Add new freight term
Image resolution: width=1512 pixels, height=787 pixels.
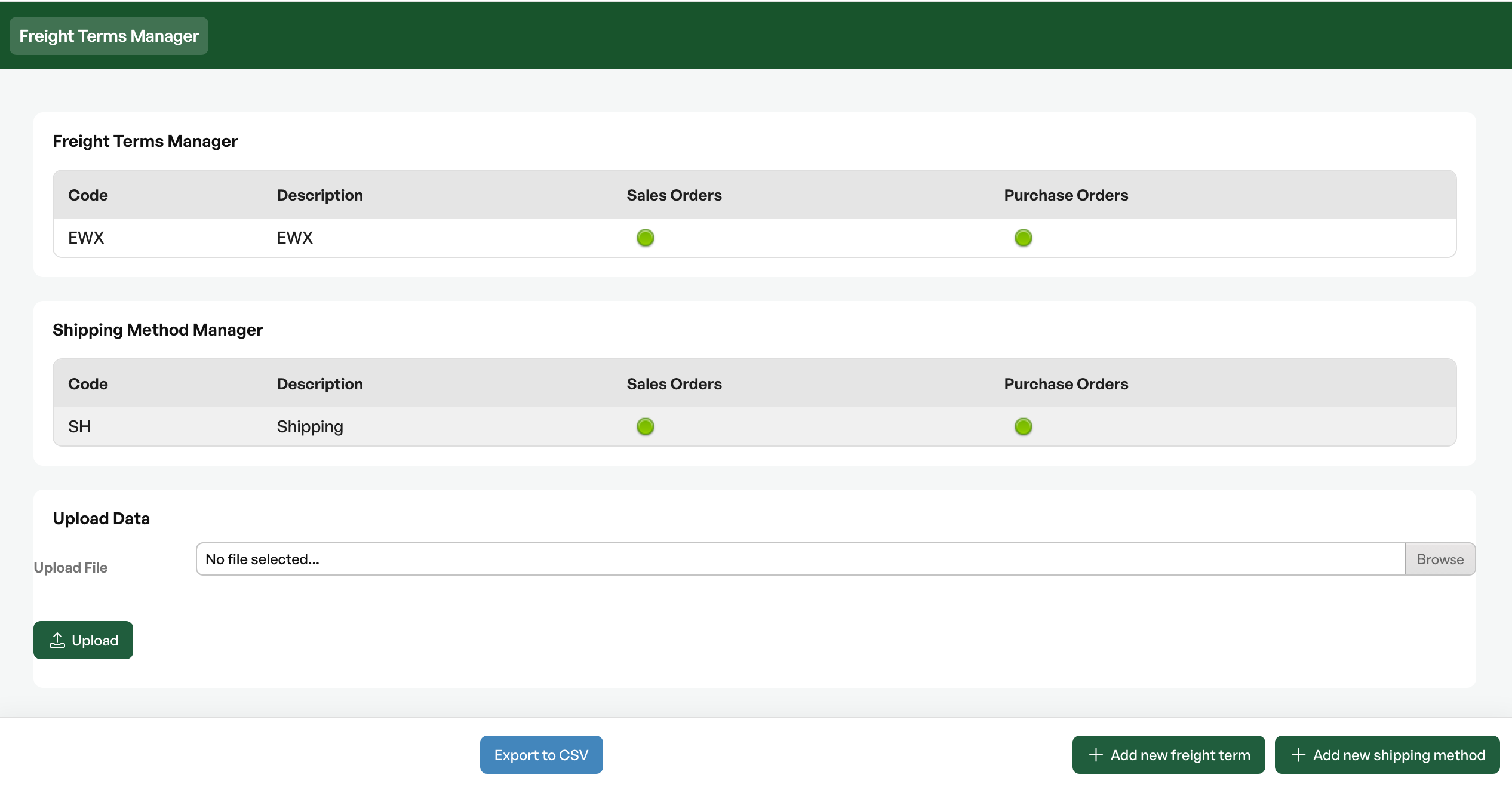point(1169,755)
